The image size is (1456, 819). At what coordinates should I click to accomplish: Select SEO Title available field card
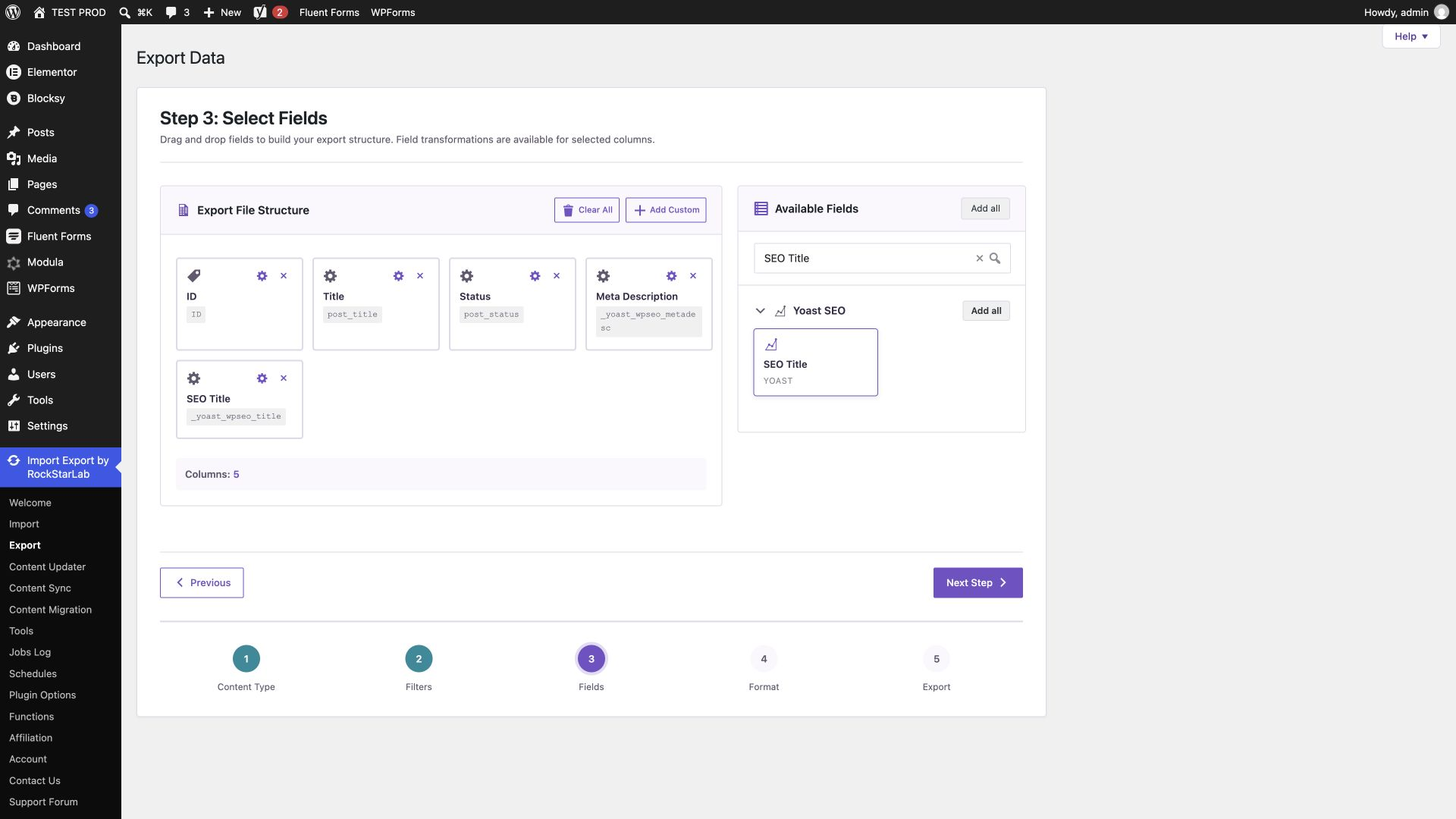coord(815,362)
